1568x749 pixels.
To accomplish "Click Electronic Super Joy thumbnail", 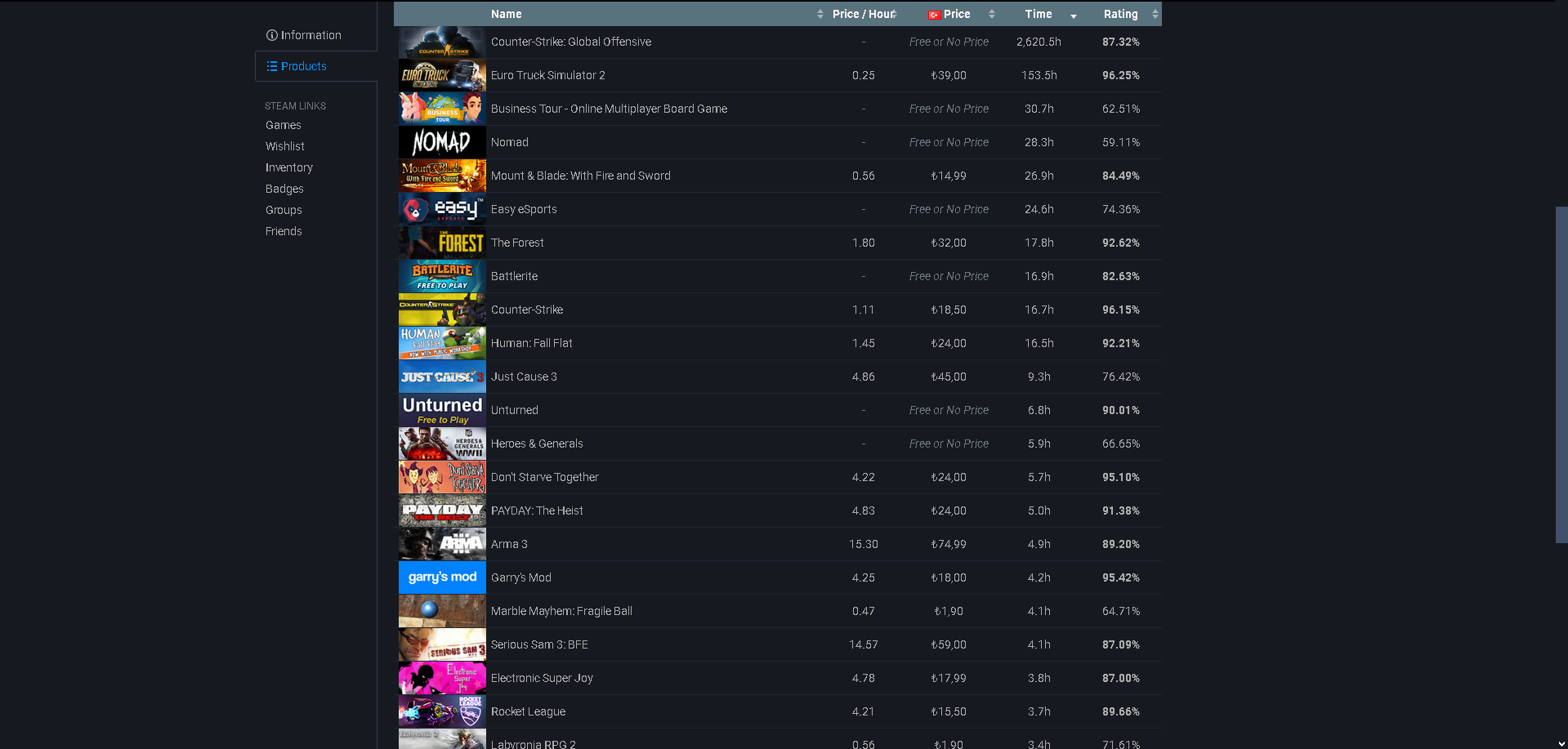I will point(442,678).
